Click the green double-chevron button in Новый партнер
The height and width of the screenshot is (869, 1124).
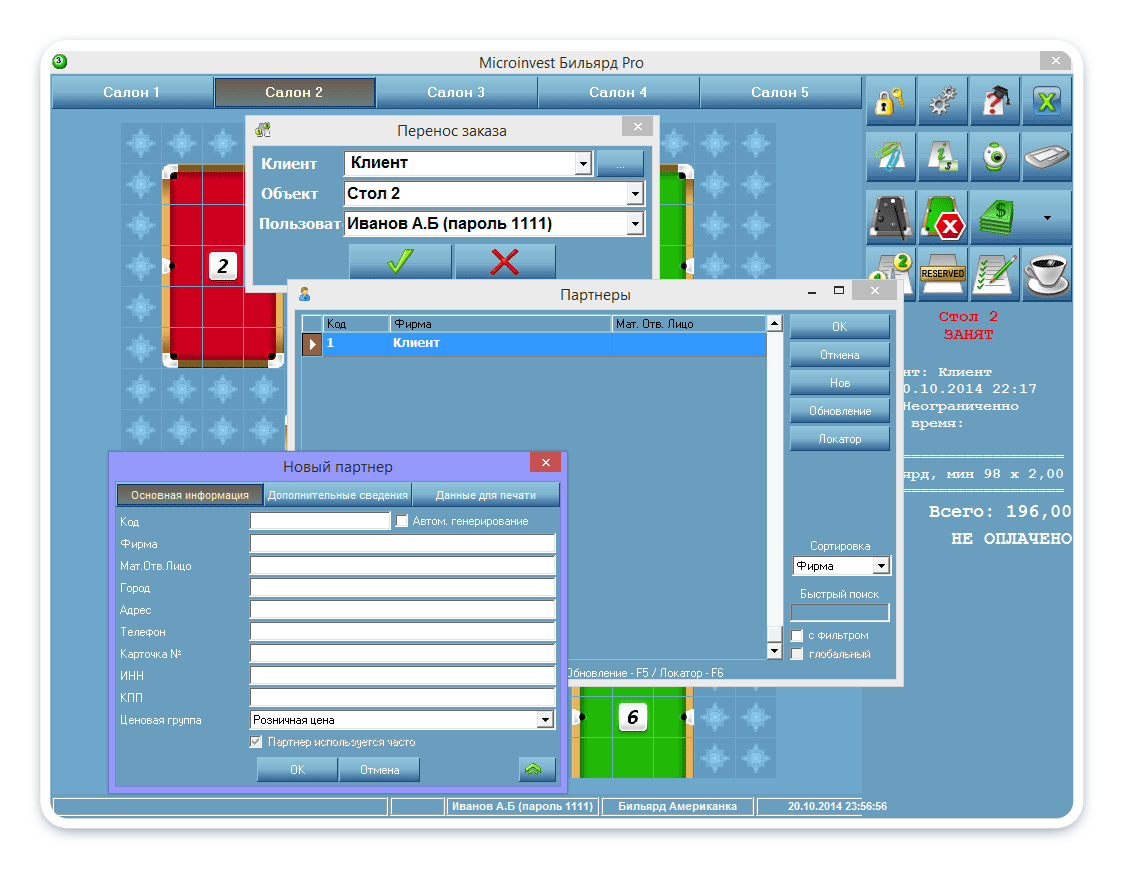click(x=537, y=769)
